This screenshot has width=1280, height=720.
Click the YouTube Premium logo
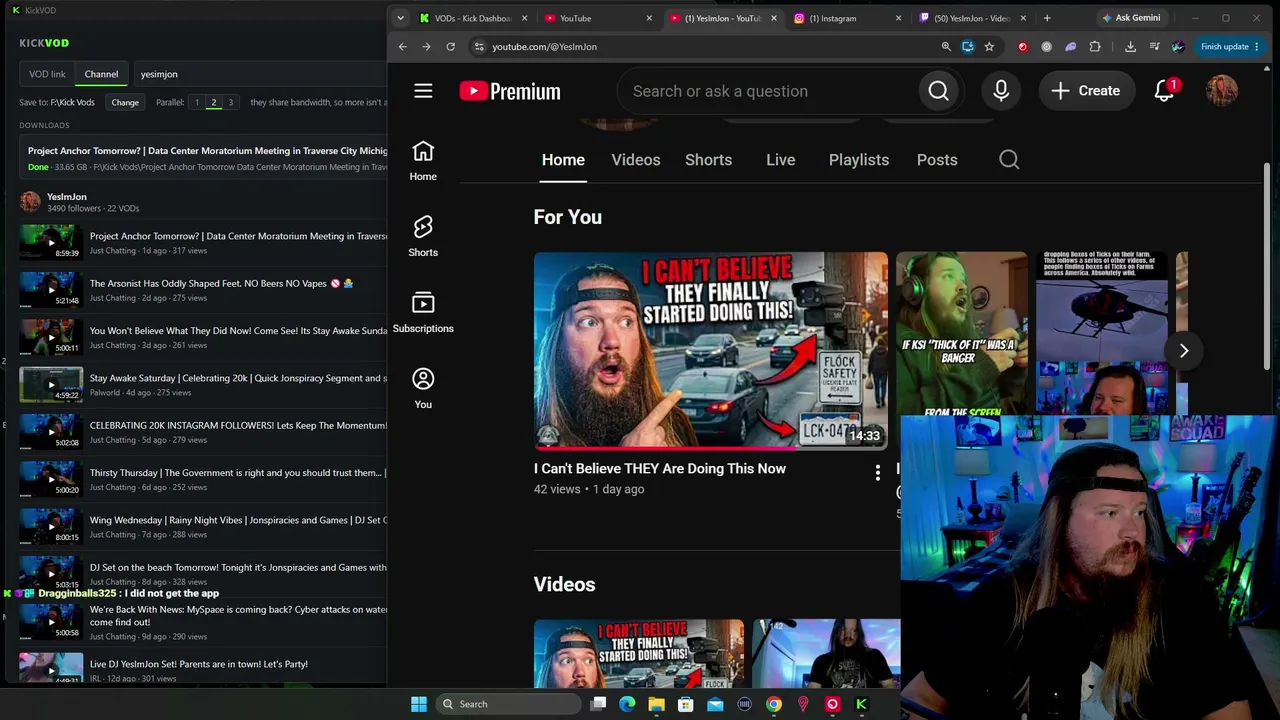coord(510,91)
